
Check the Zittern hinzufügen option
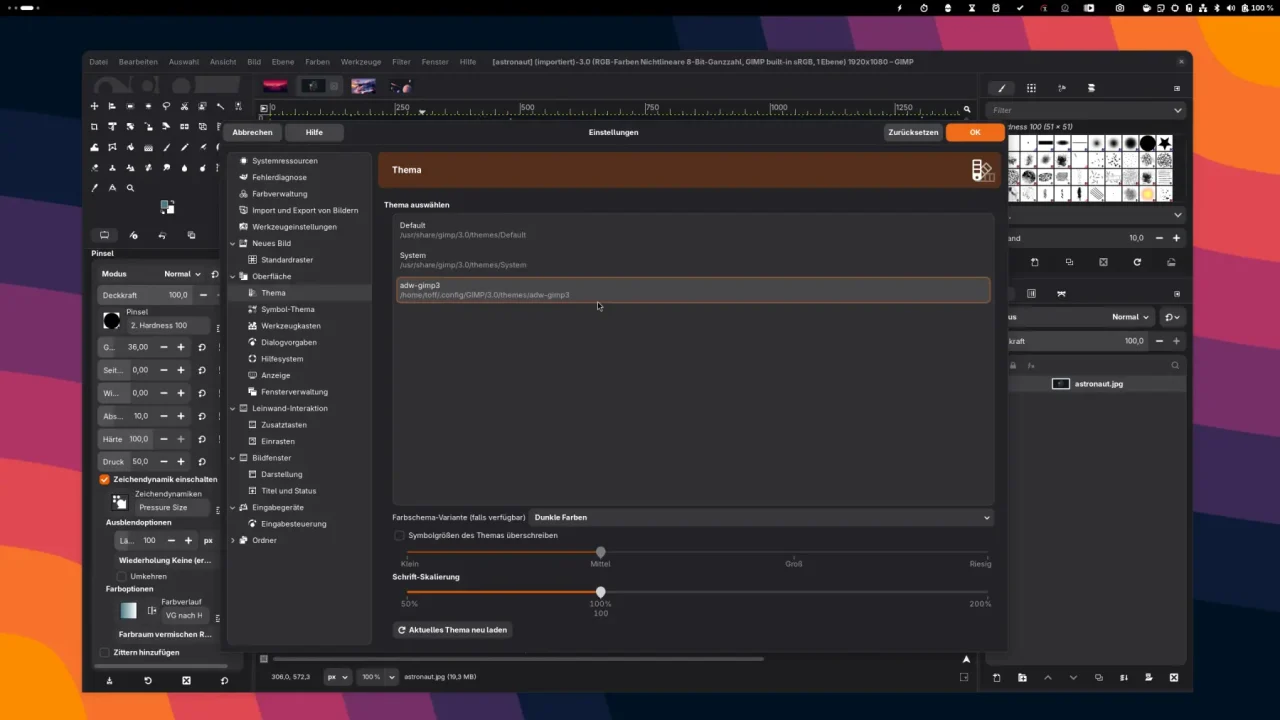104,652
